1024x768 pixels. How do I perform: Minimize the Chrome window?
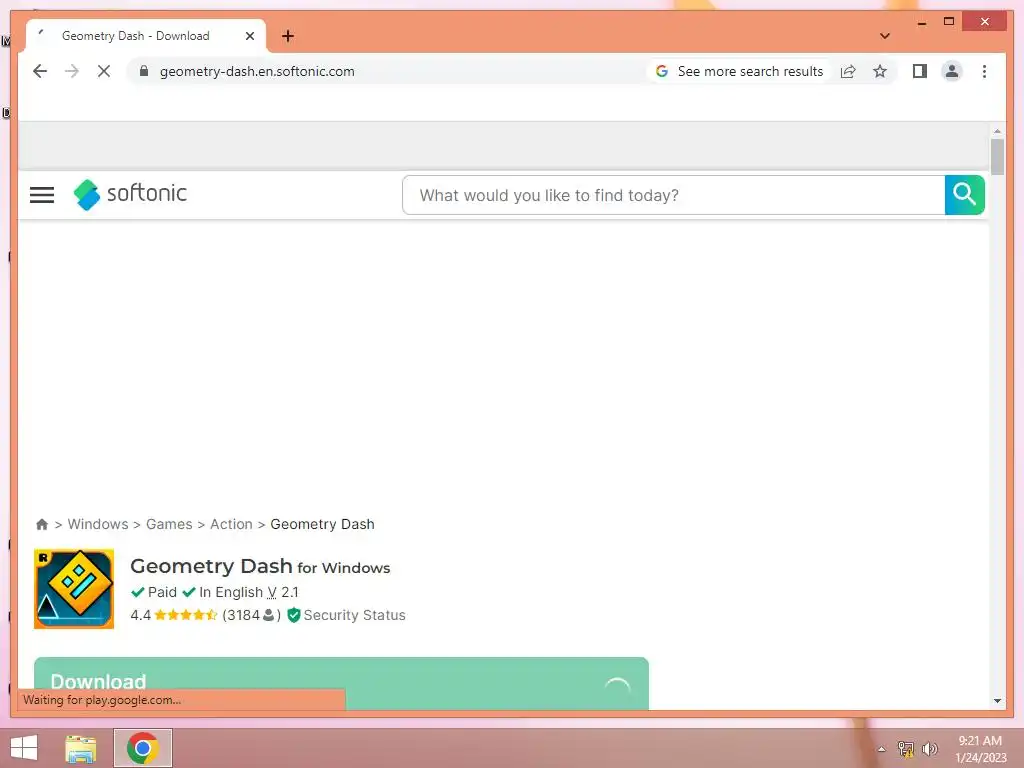[x=921, y=22]
